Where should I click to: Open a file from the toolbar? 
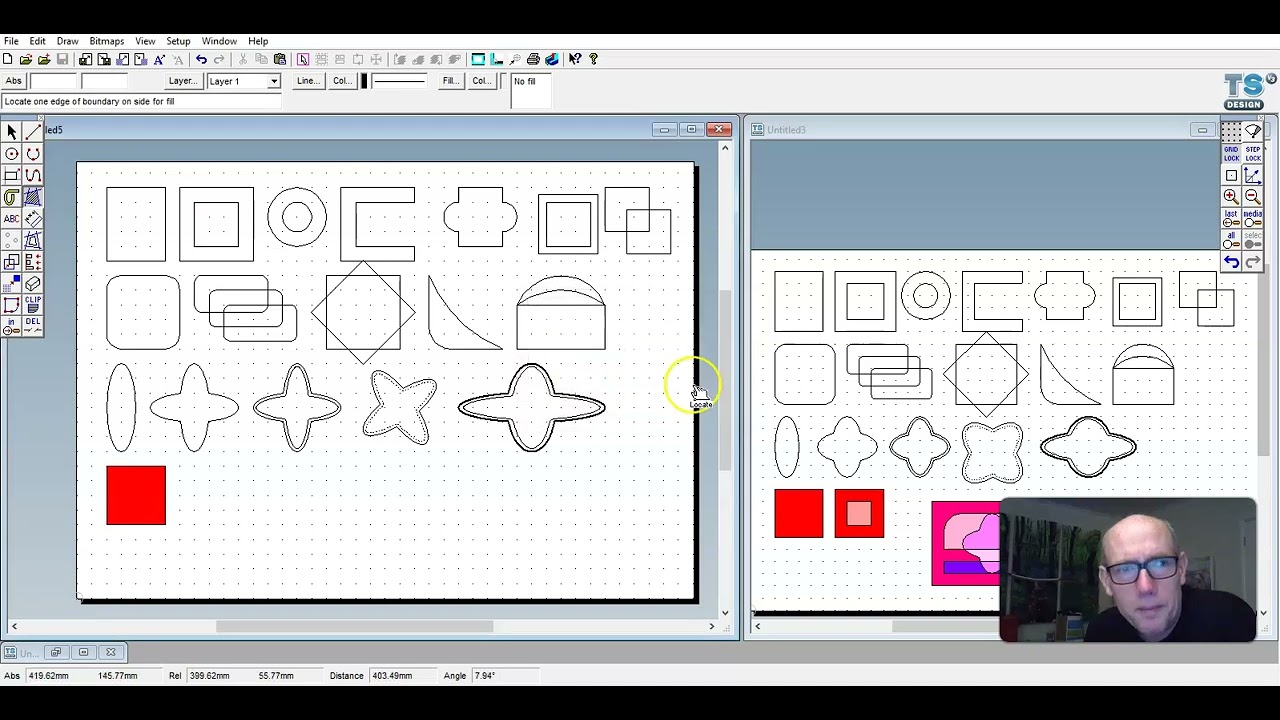coord(26,60)
